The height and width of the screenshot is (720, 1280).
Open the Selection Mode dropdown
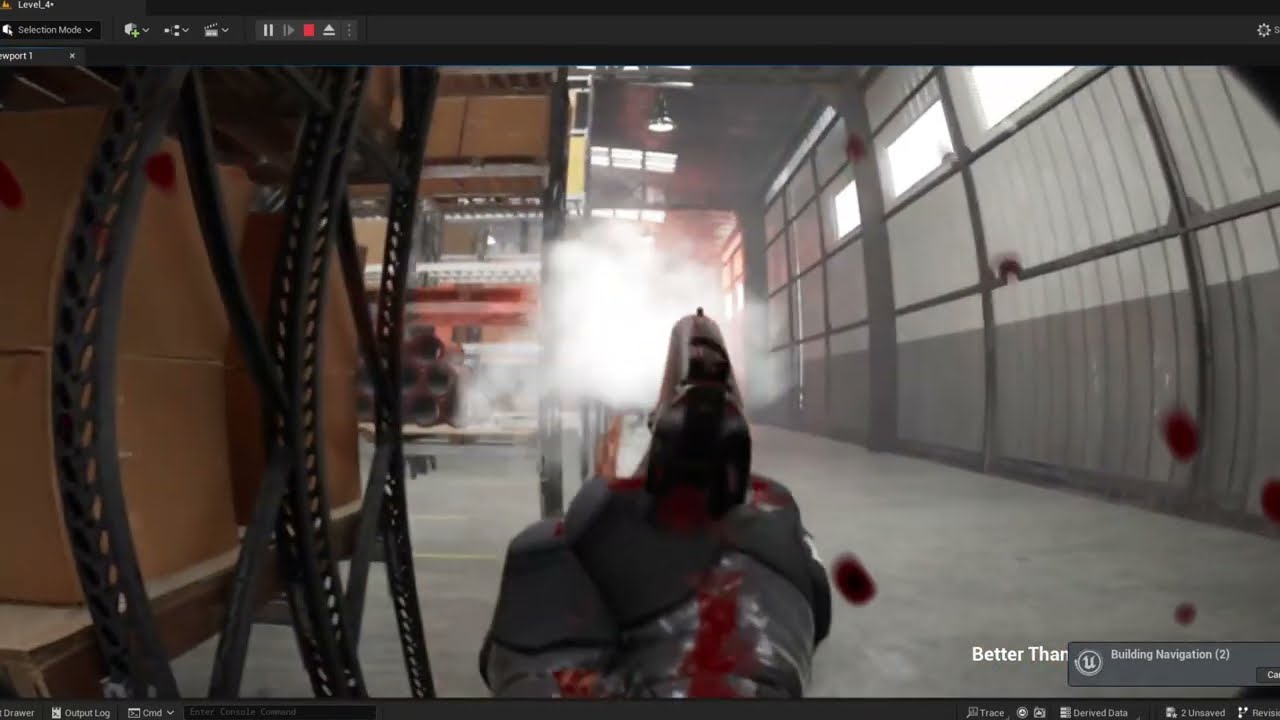[50, 30]
